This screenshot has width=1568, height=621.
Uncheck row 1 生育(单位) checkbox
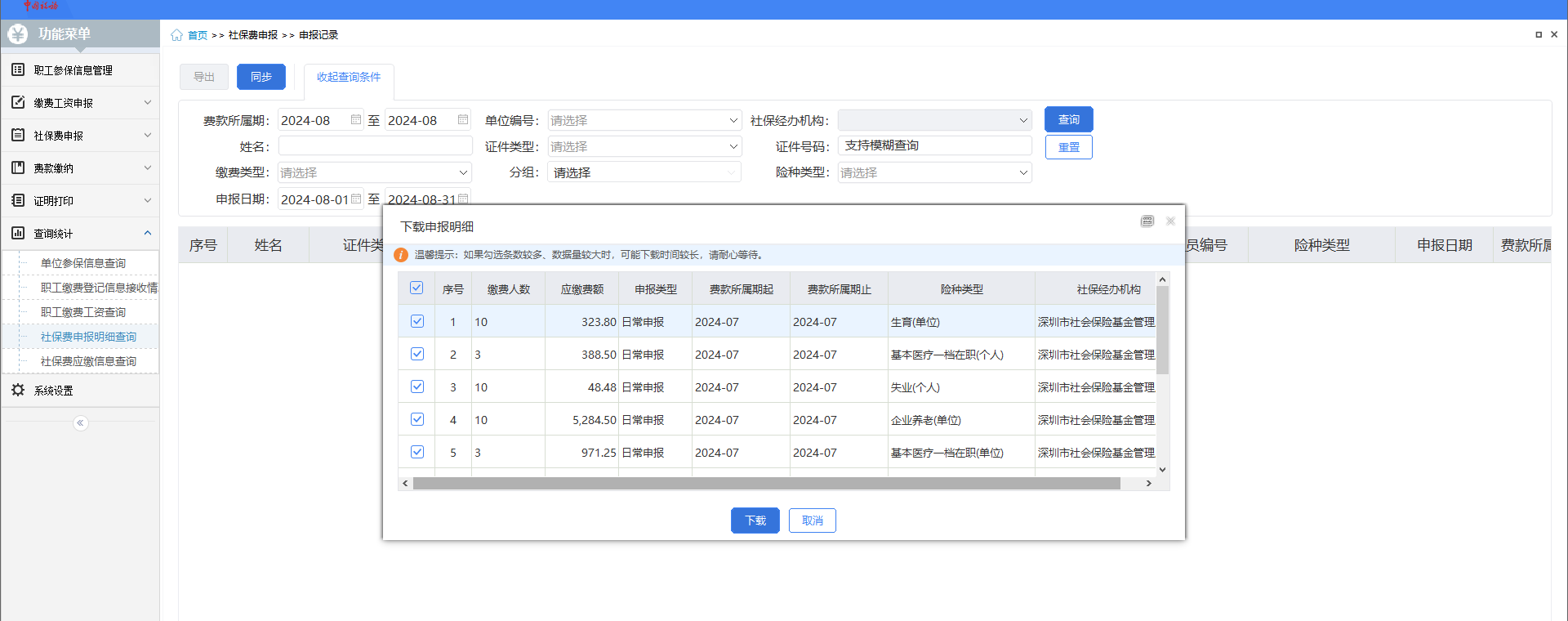tap(417, 322)
